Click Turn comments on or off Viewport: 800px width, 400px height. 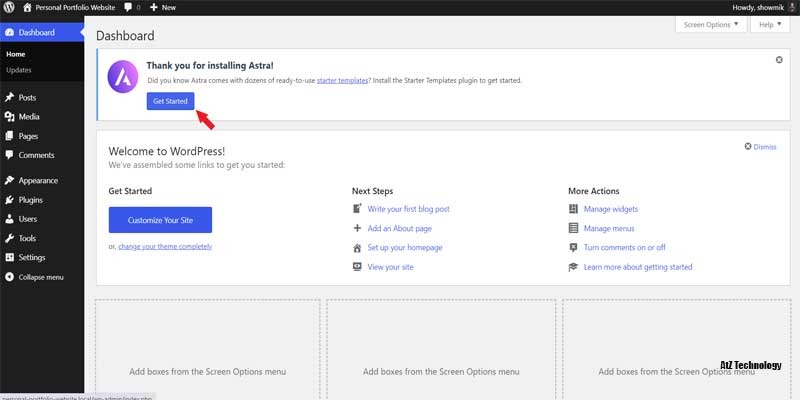point(624,247)
